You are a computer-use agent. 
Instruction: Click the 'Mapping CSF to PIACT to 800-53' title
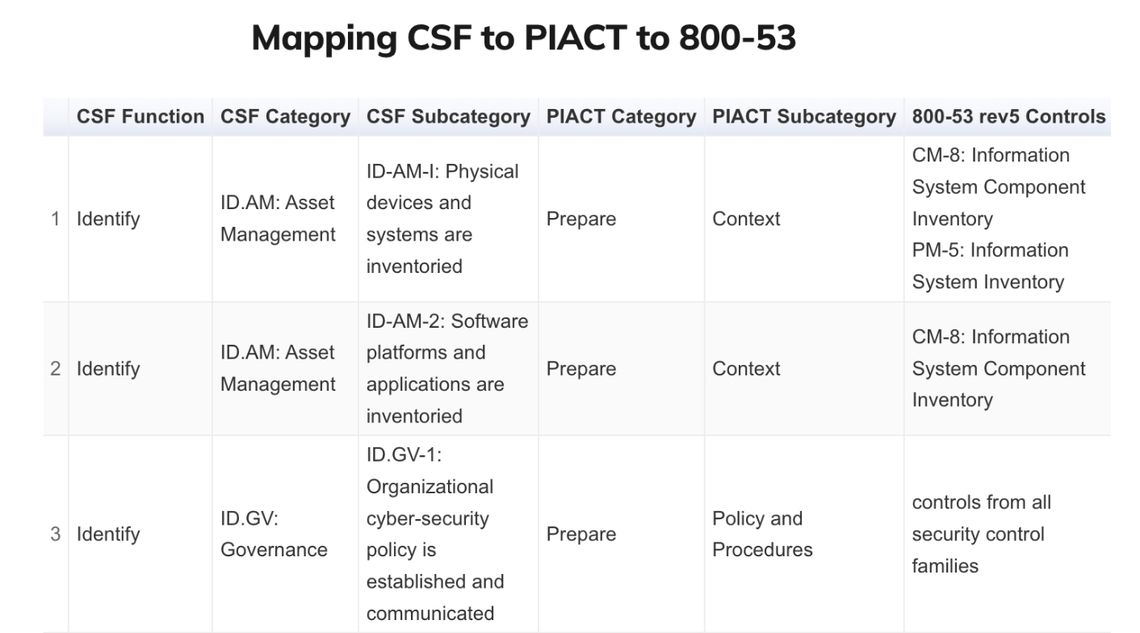point(523,38)
